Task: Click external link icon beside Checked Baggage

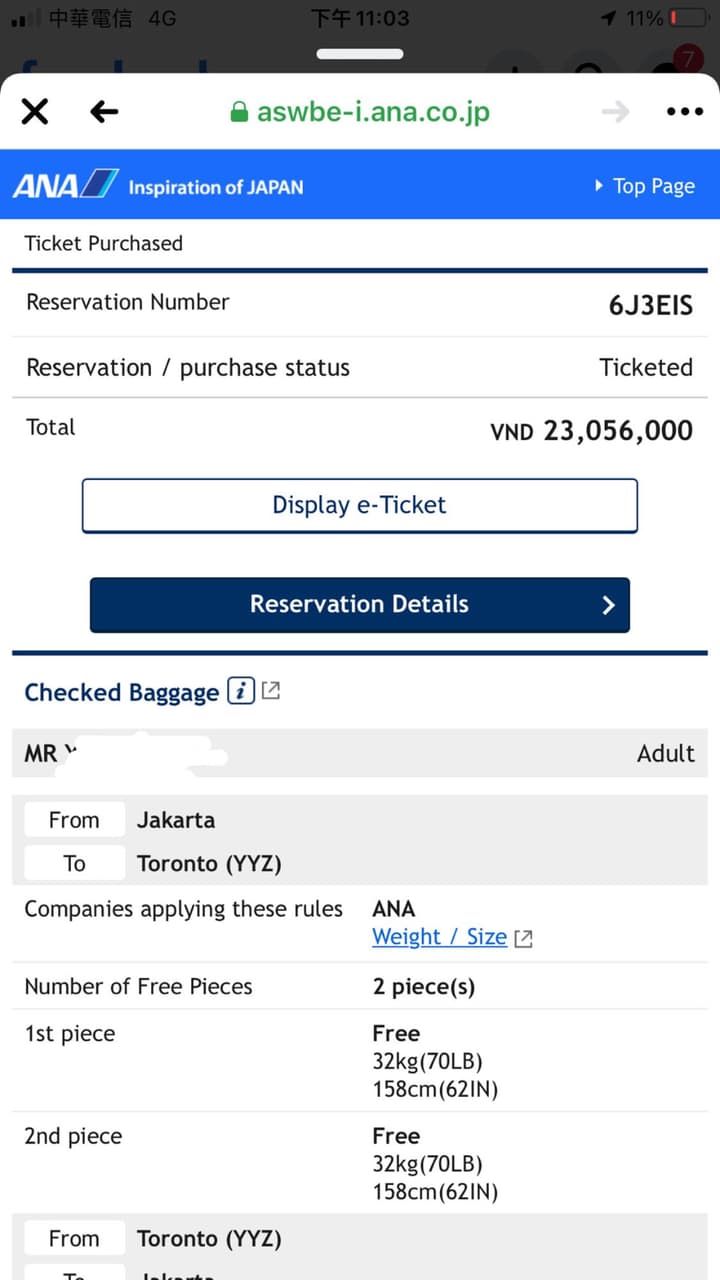Action: [271, 690]
